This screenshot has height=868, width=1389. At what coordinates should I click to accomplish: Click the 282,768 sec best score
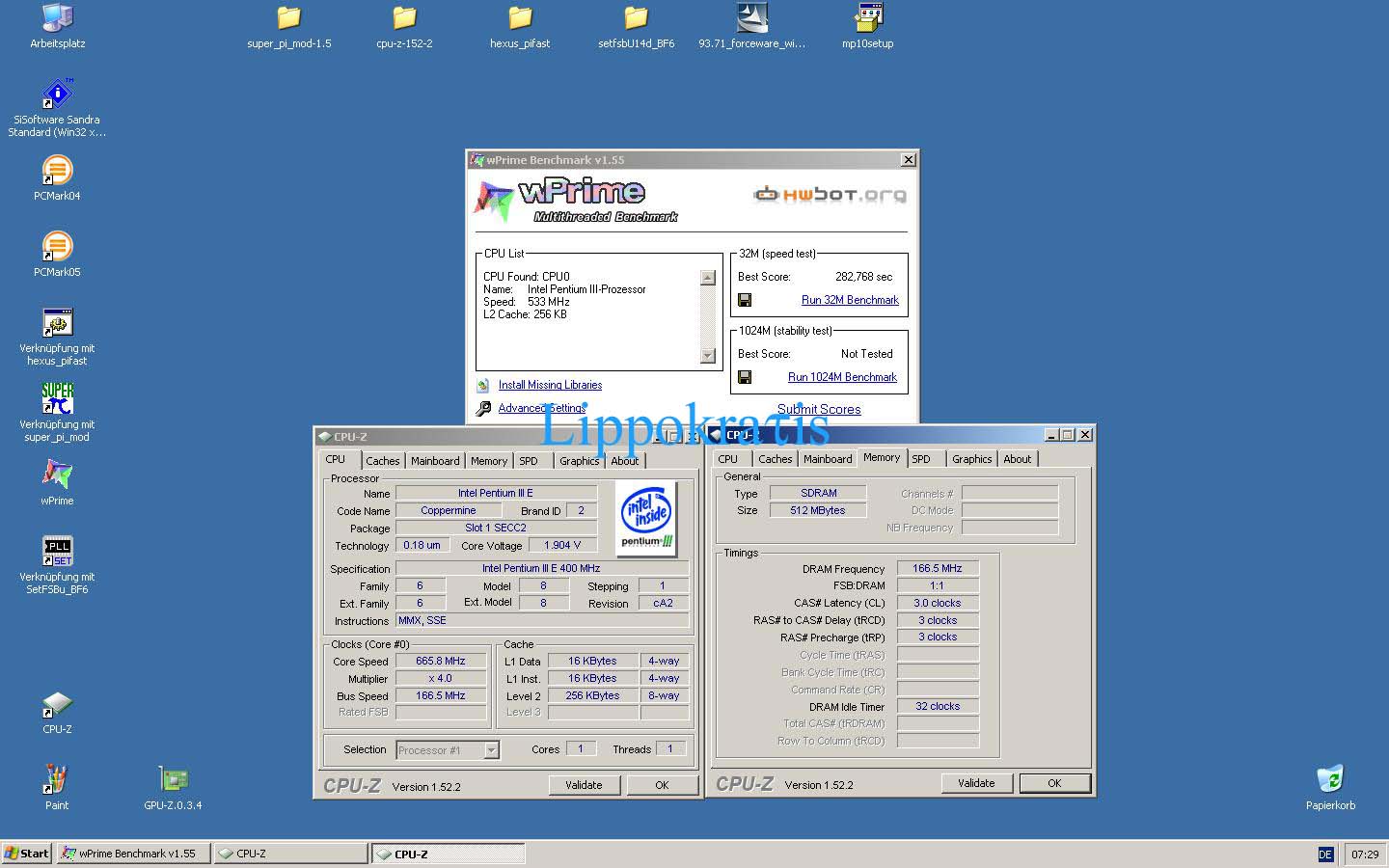[x=864, y=277]
